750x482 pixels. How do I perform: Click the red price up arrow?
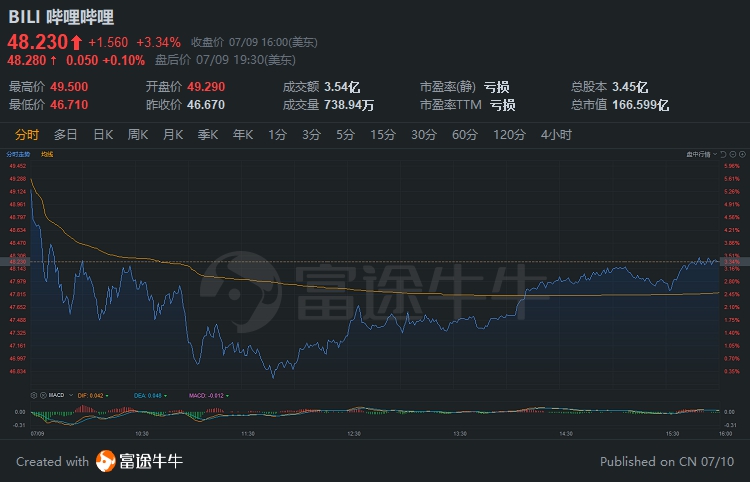pyautogui.click(x=76, y=42)
